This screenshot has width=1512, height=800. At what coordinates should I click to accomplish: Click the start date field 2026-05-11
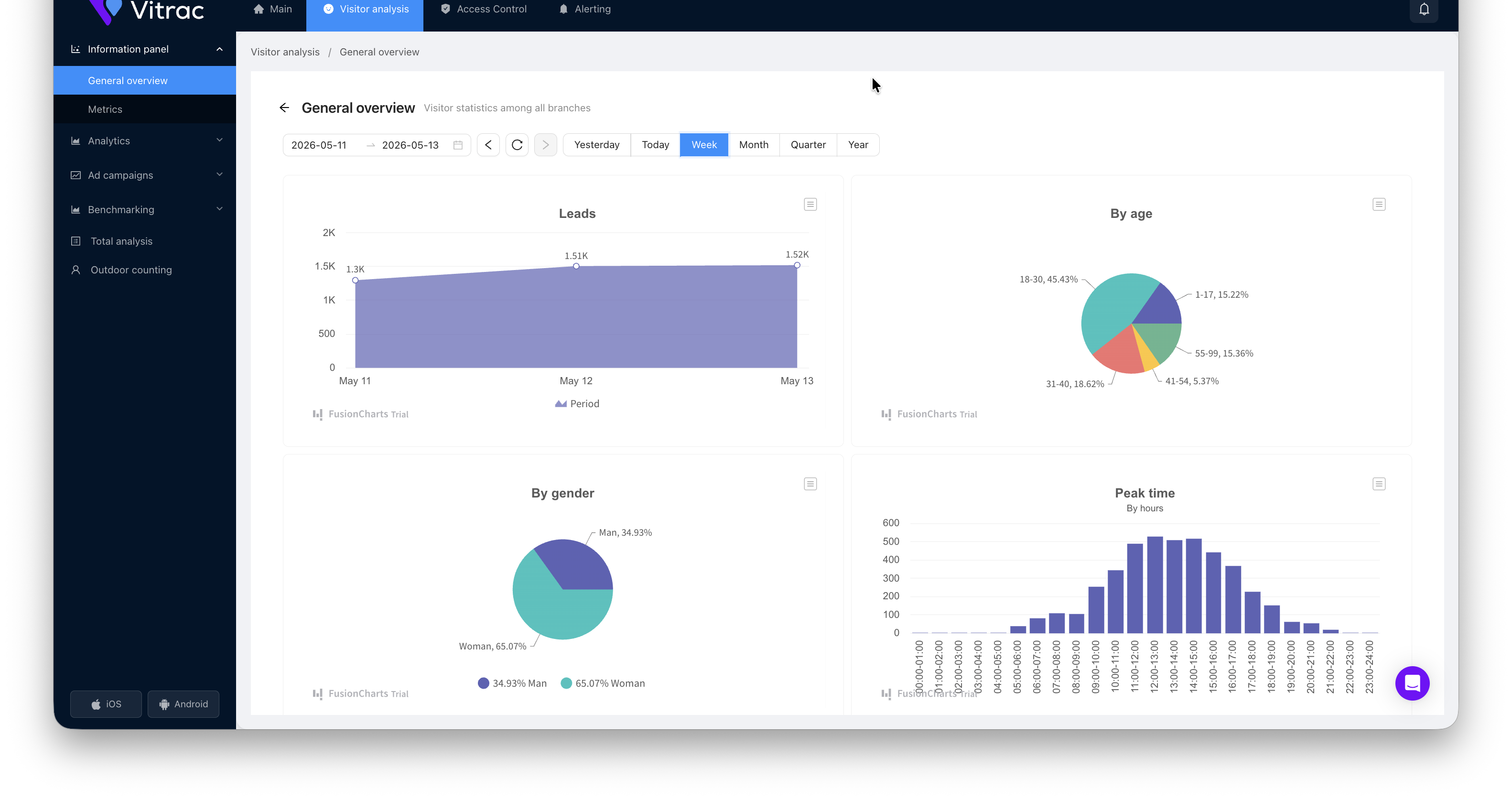[319, 145]
